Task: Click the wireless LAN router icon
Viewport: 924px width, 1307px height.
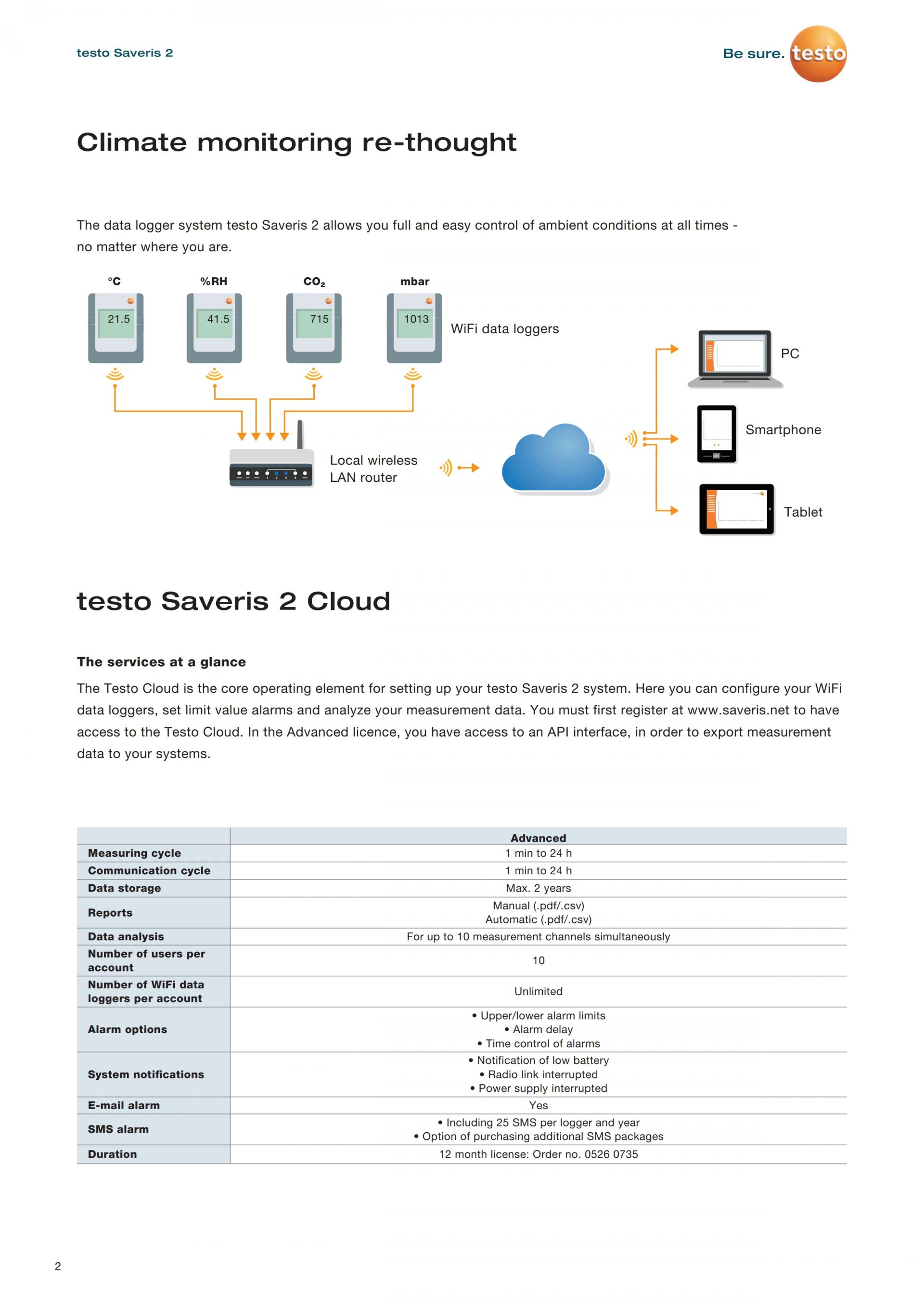Action: (x=271, y=467)
